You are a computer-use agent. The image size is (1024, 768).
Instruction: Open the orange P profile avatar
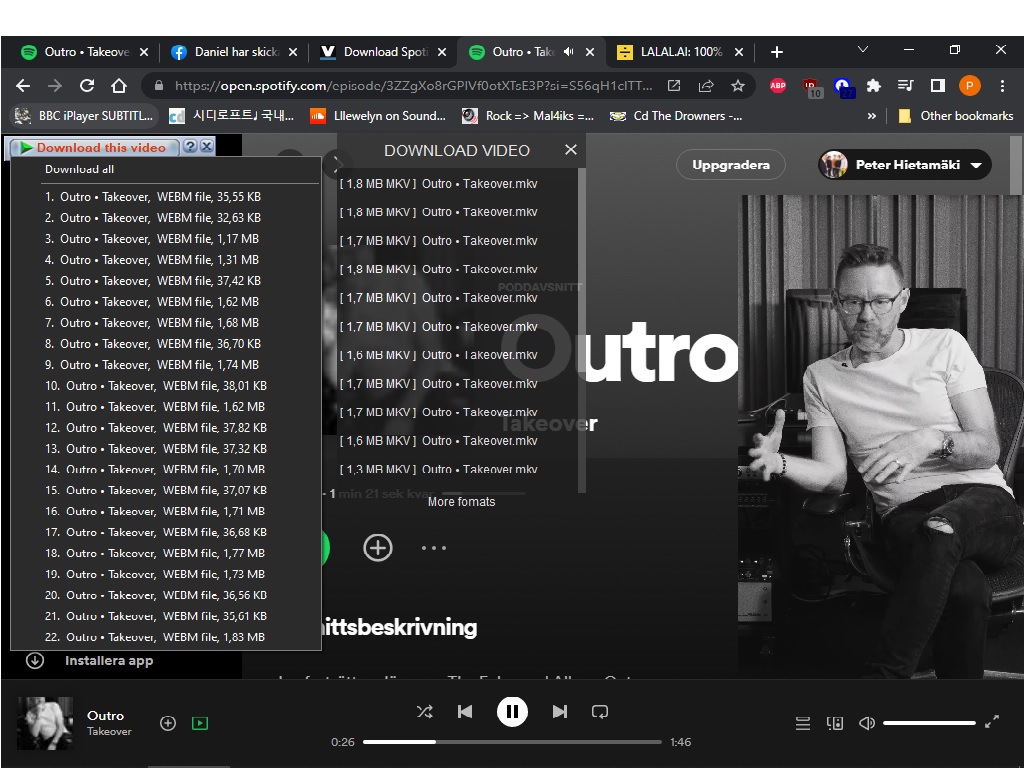pyautogui.click(x=969, y=86)
